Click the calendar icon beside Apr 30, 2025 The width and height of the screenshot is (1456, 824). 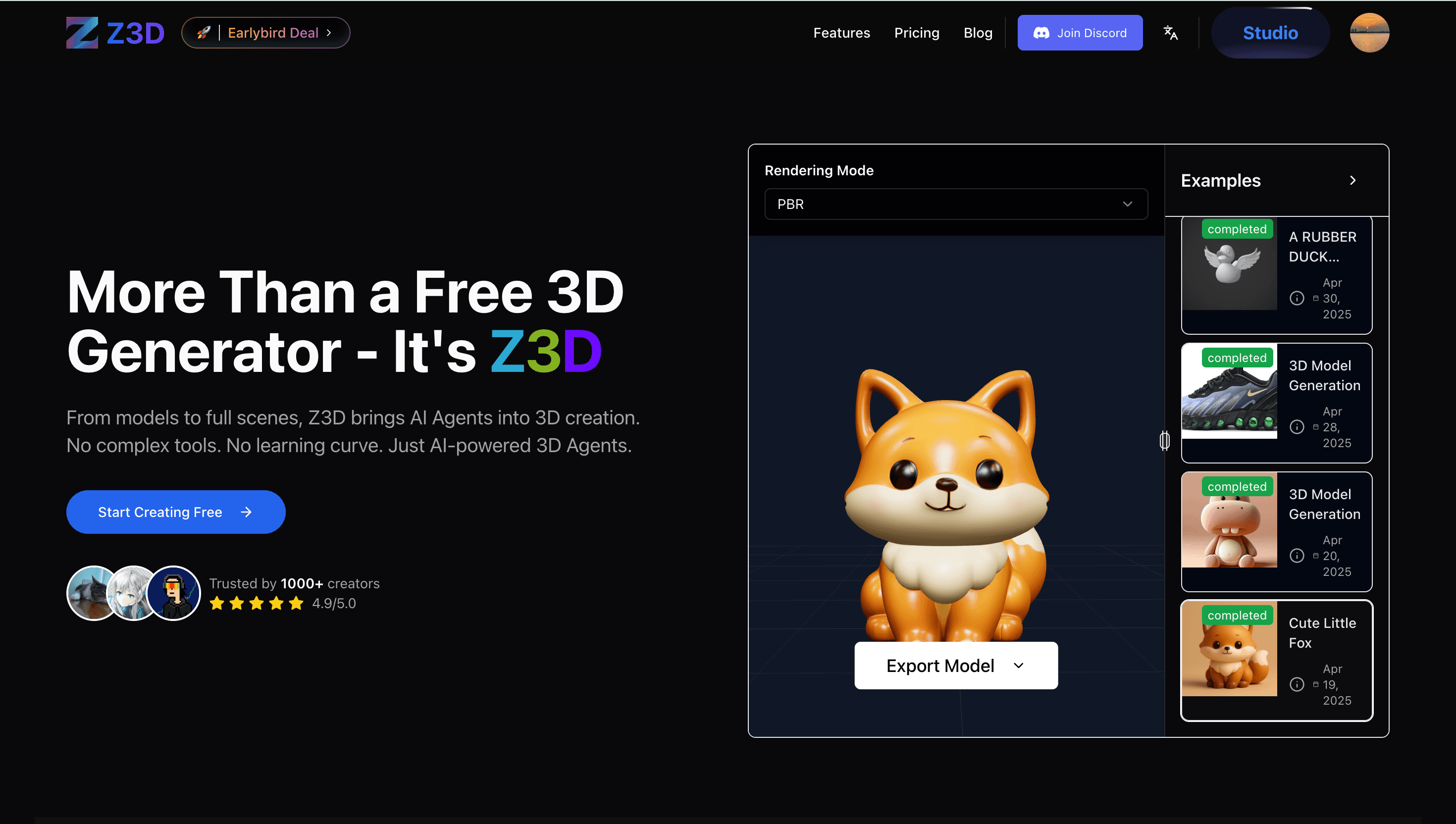coord(1316,298)
